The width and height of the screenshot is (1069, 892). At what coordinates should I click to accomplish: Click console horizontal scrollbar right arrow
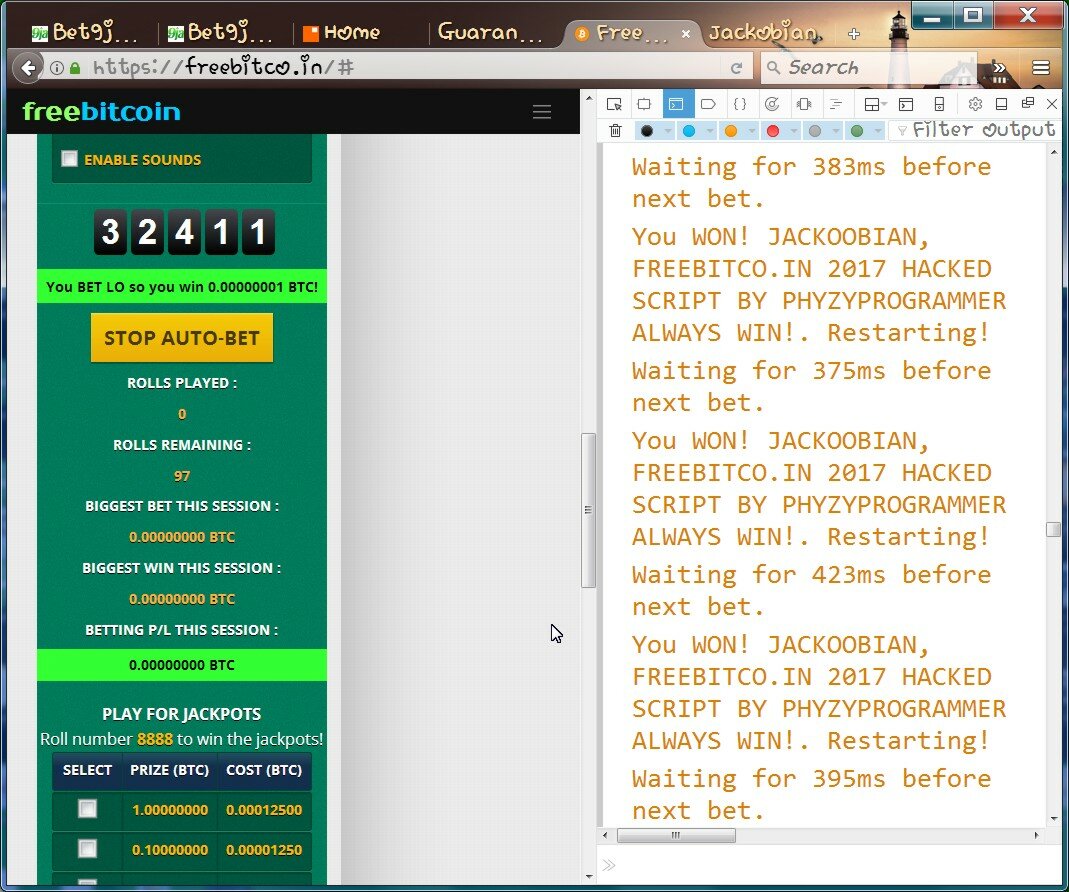point(1037,835)
